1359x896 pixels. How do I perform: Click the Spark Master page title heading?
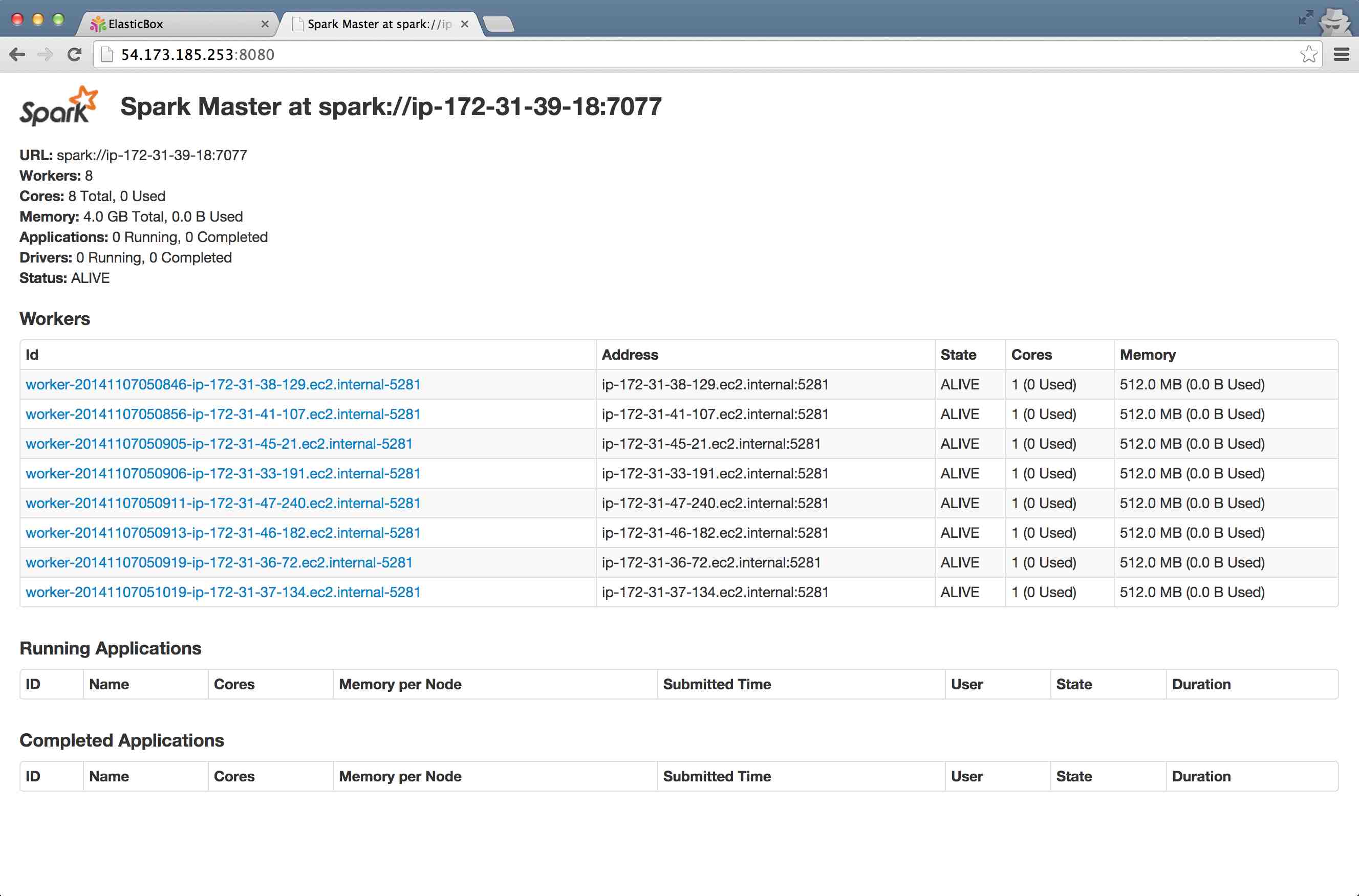point(391,107)
